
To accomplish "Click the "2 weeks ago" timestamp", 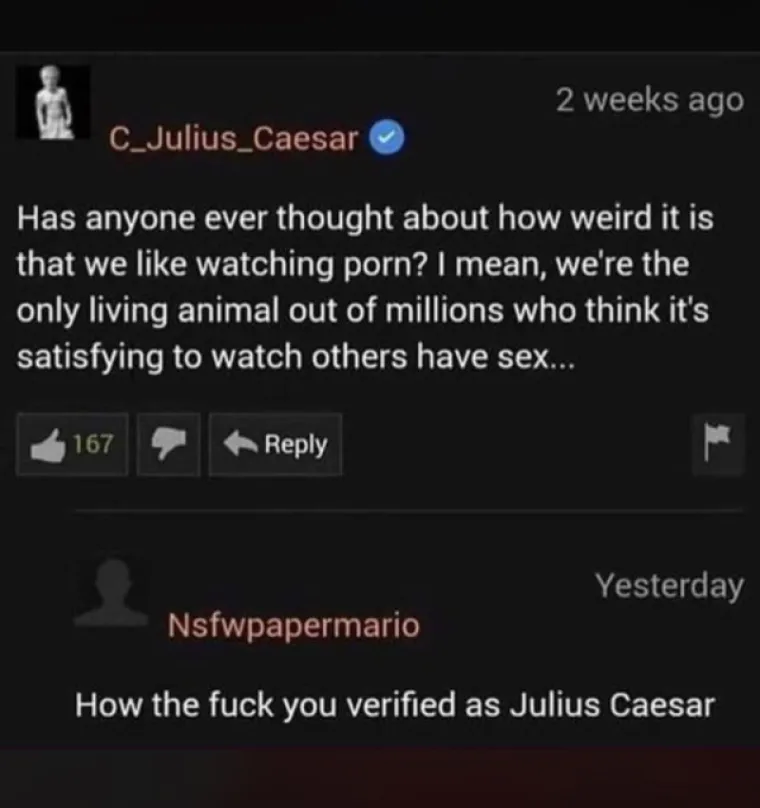I will point(650,100).
